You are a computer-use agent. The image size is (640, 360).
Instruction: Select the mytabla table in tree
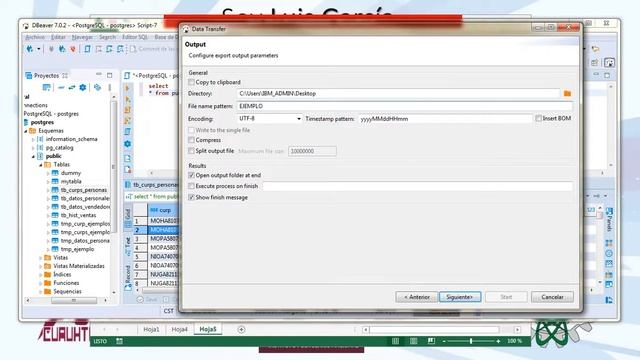click(71, 182)
